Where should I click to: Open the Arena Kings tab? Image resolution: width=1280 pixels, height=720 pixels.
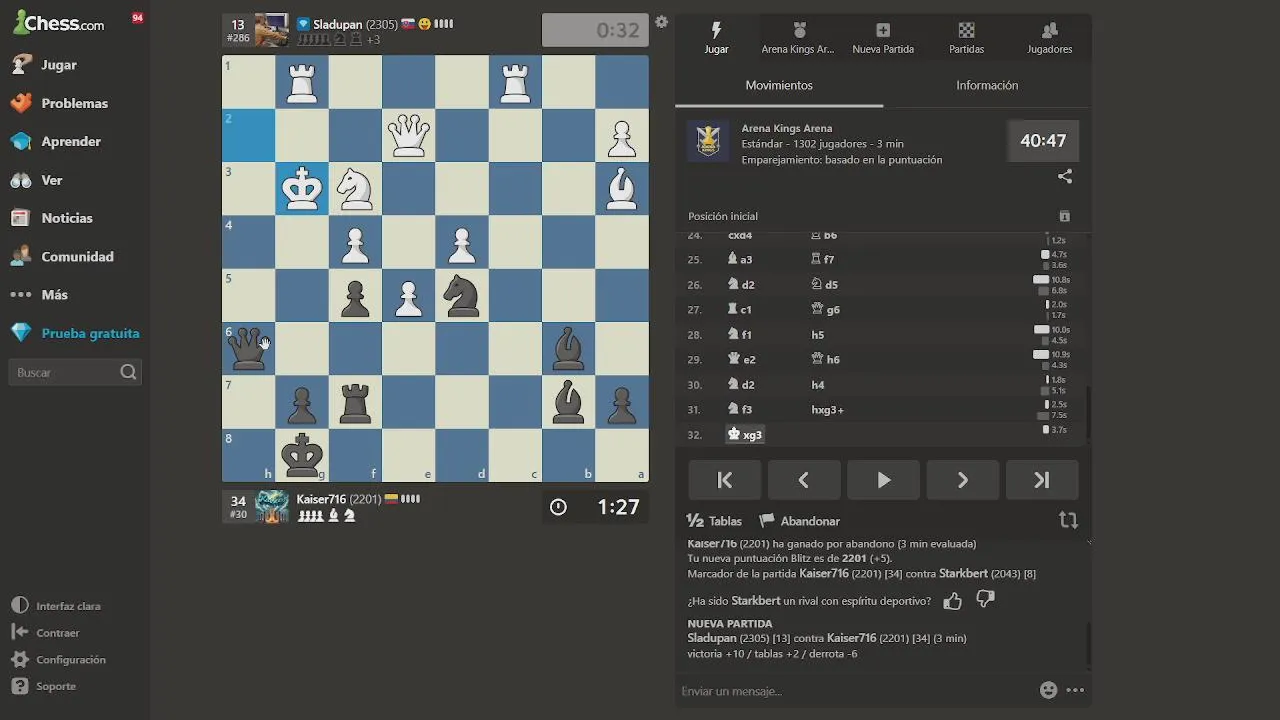pos(798,38)
